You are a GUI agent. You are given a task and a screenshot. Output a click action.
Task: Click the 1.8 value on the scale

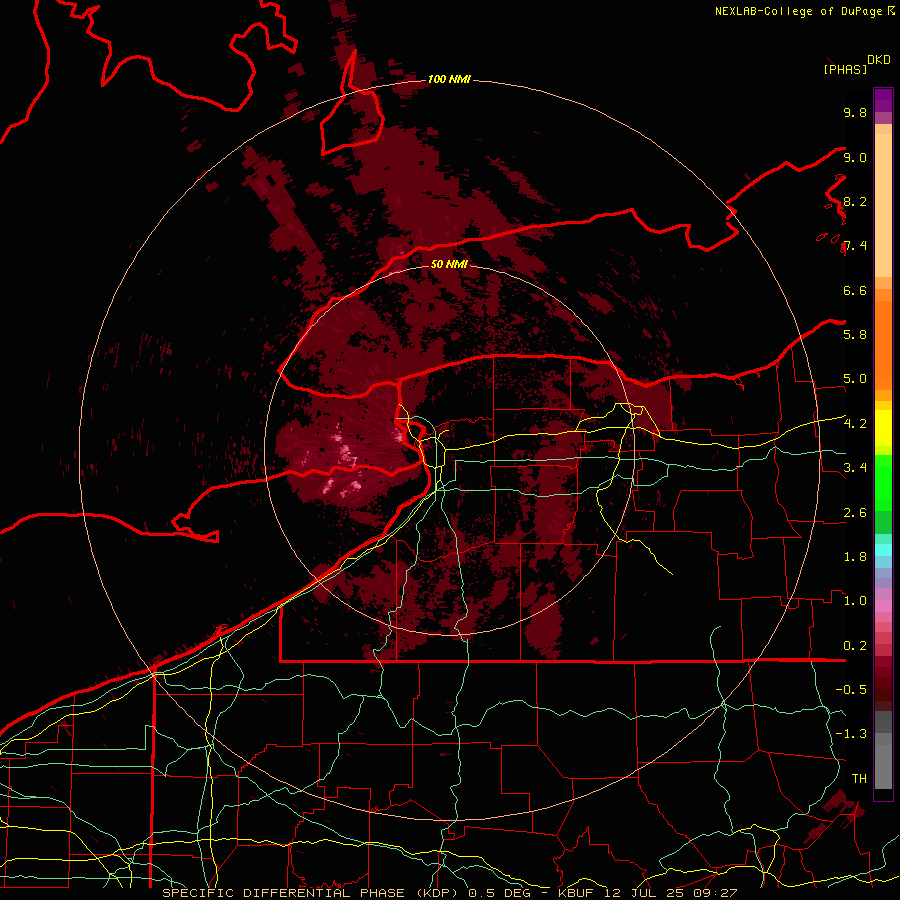(x=855, y=557)
